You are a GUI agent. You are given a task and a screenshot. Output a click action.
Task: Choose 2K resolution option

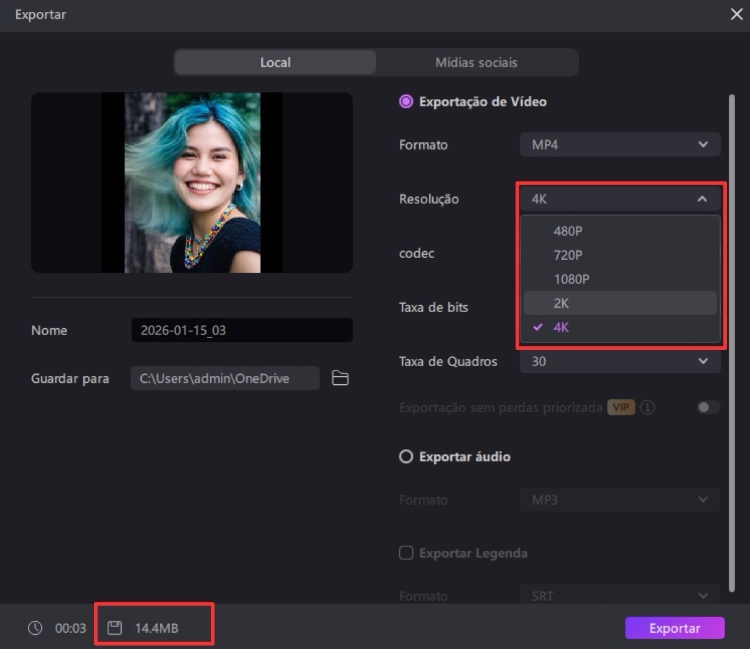[x=620, y=303]
